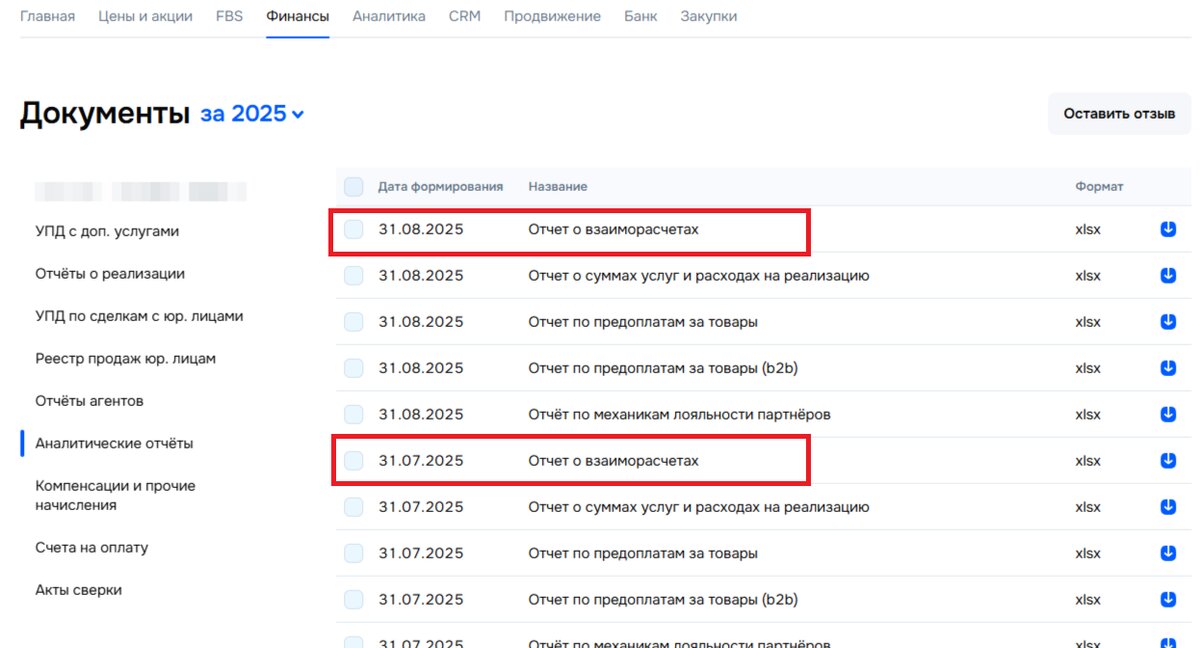Open the Главная tab

click(47, 16)
